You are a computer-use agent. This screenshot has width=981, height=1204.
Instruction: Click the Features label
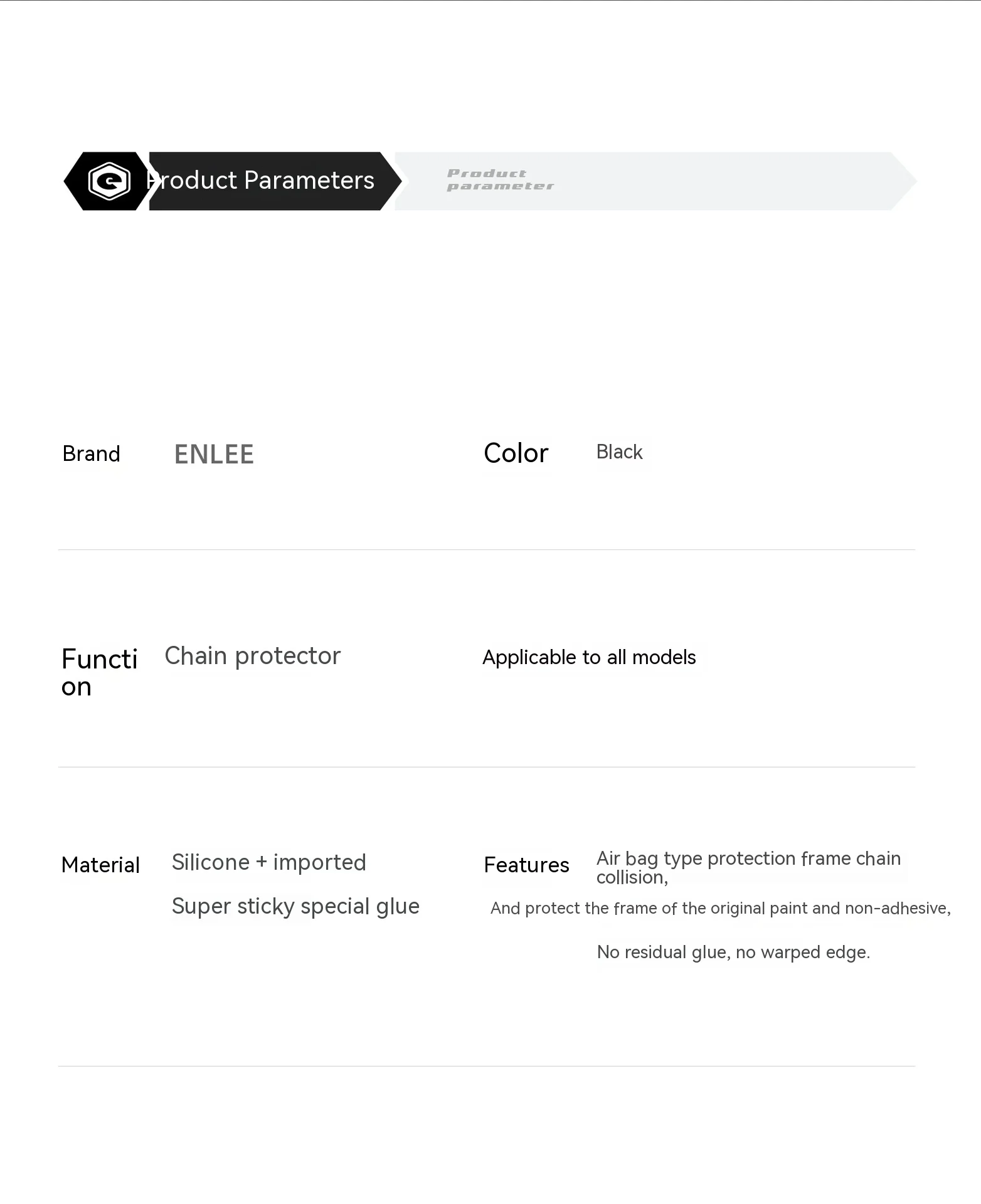pyautogui.click(x=526, y=865)
